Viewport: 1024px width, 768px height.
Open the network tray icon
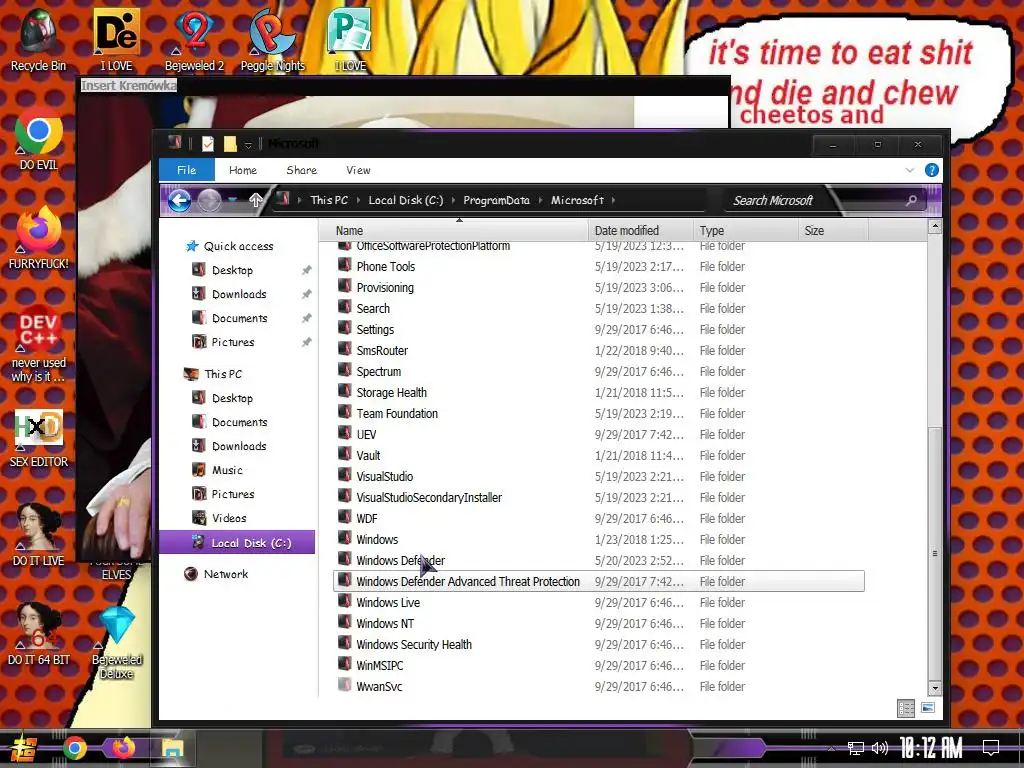pos(856,748)
